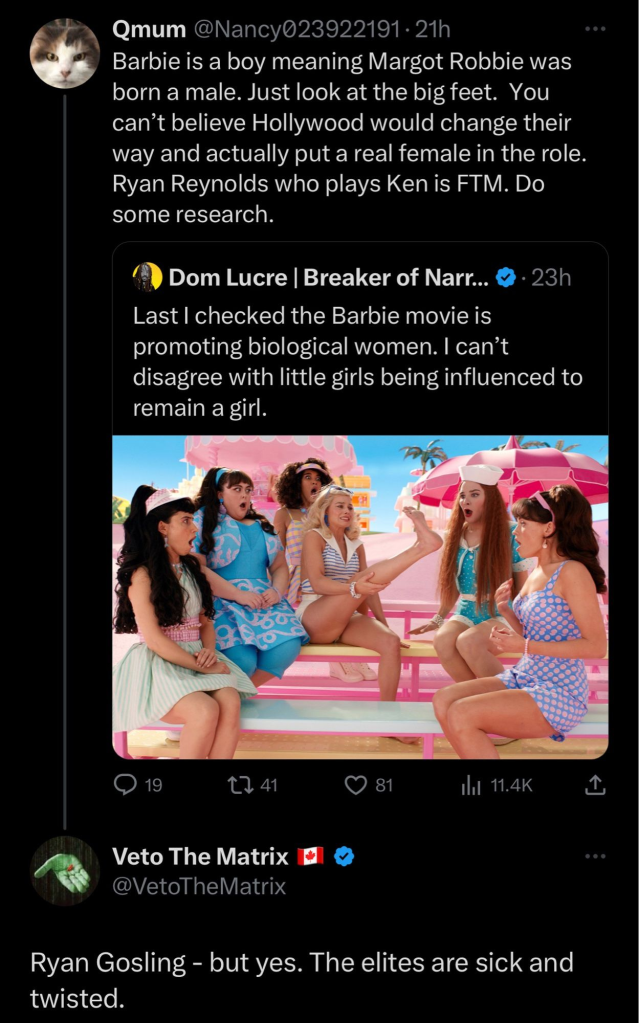Click Veto's reply text about Ryan Gosling
This screenshot has height=1023, width=639.
[301, 980]
